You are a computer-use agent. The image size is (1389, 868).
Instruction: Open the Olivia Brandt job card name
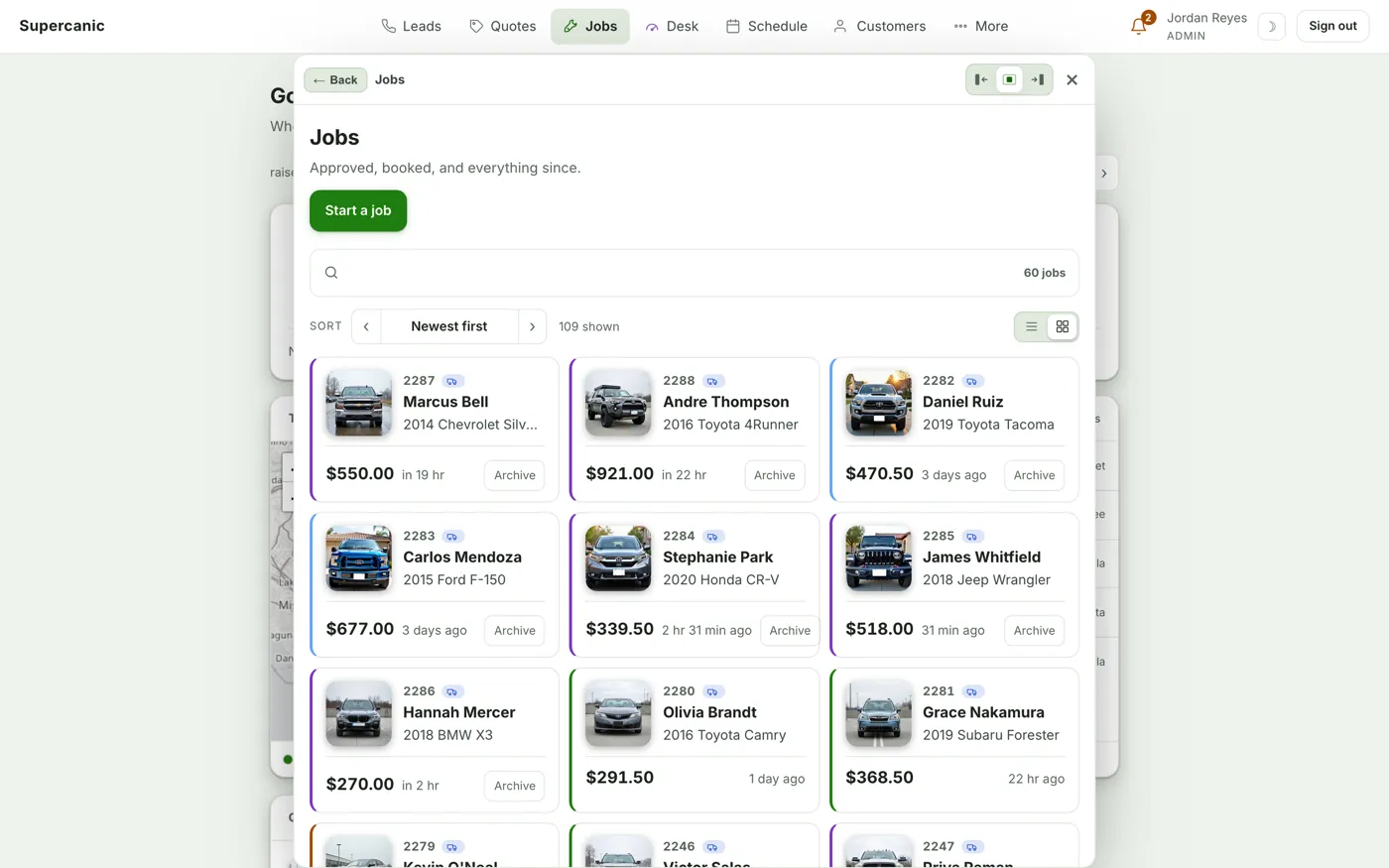click(709, 712)
